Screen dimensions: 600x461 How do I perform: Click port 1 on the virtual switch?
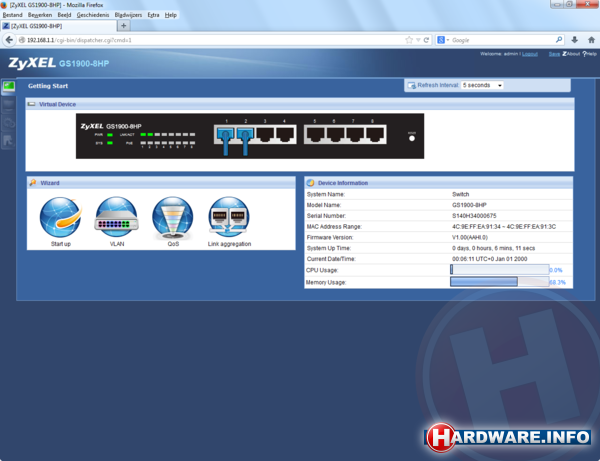[224, 135]
